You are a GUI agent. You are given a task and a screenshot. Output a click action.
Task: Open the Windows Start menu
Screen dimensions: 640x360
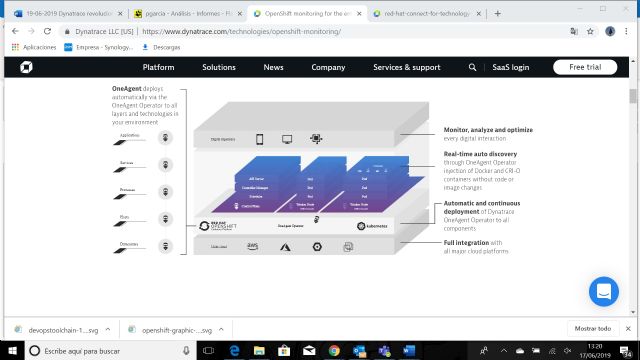click(12, 351)
